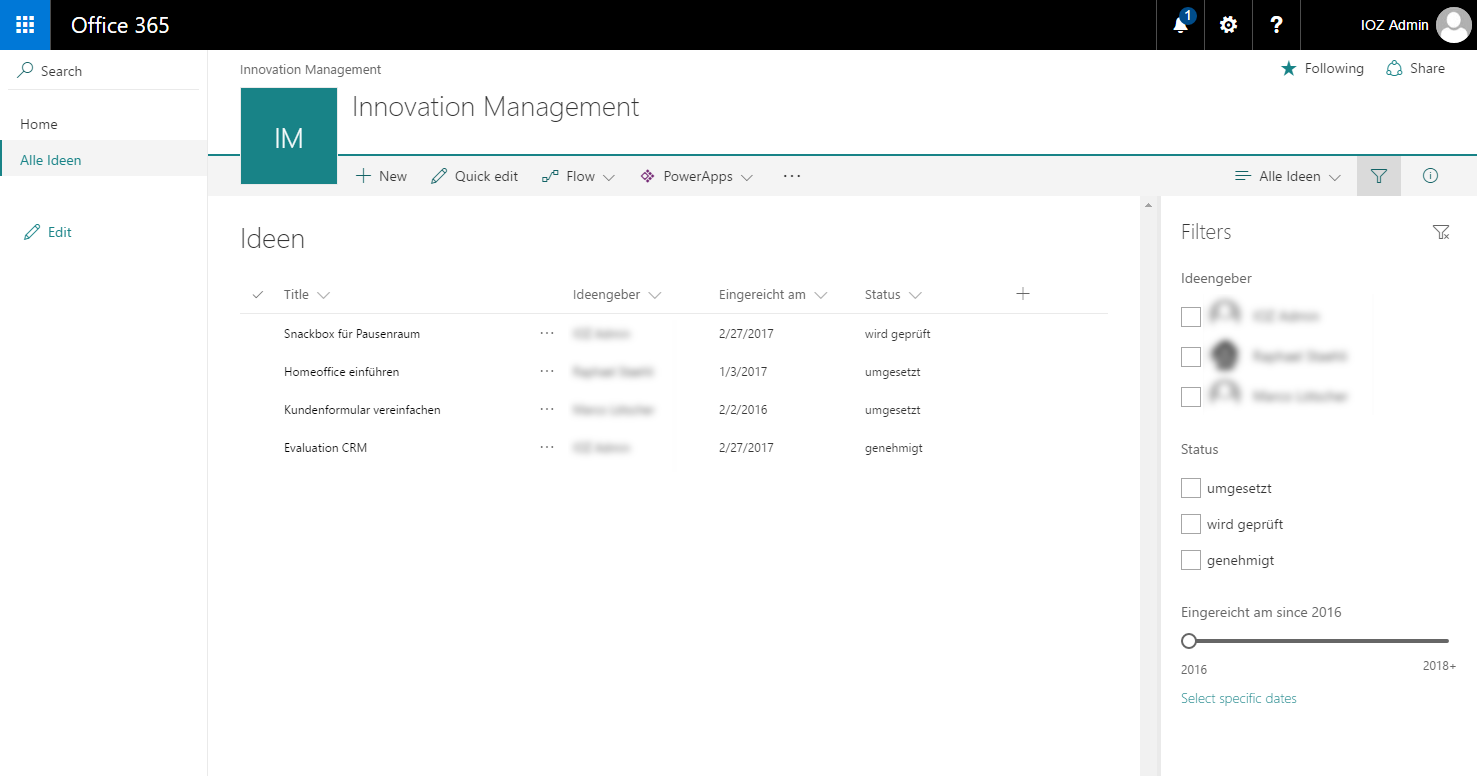
Task: Add a new column with the plus icon
Action: pos(1022,294)
